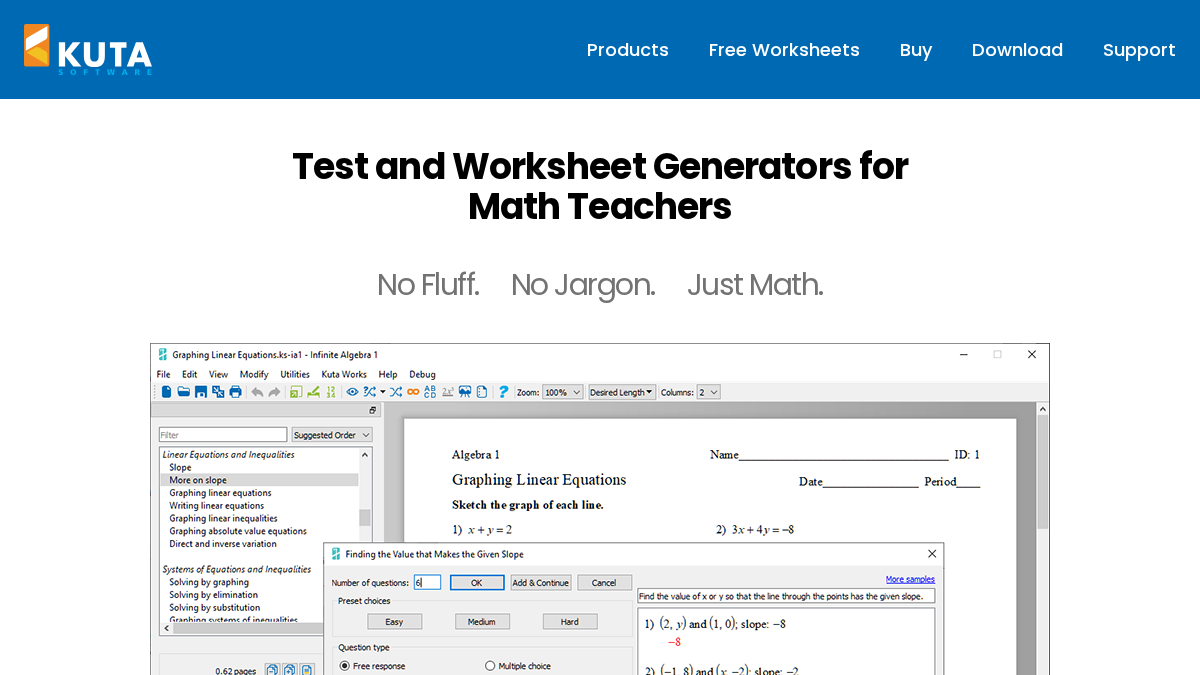1200x675 pixels.
Task: Choose the Hard preset
Action: [x=570, y=622]
